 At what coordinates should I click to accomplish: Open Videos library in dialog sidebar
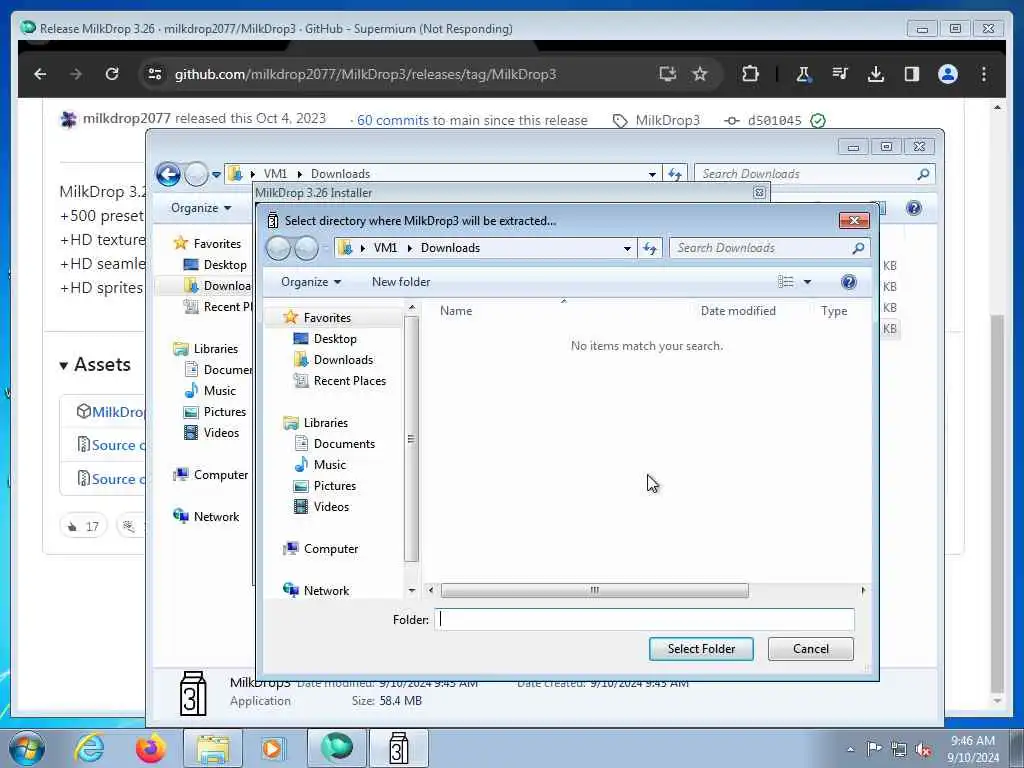pyautogui.click(x=331, y=506)
